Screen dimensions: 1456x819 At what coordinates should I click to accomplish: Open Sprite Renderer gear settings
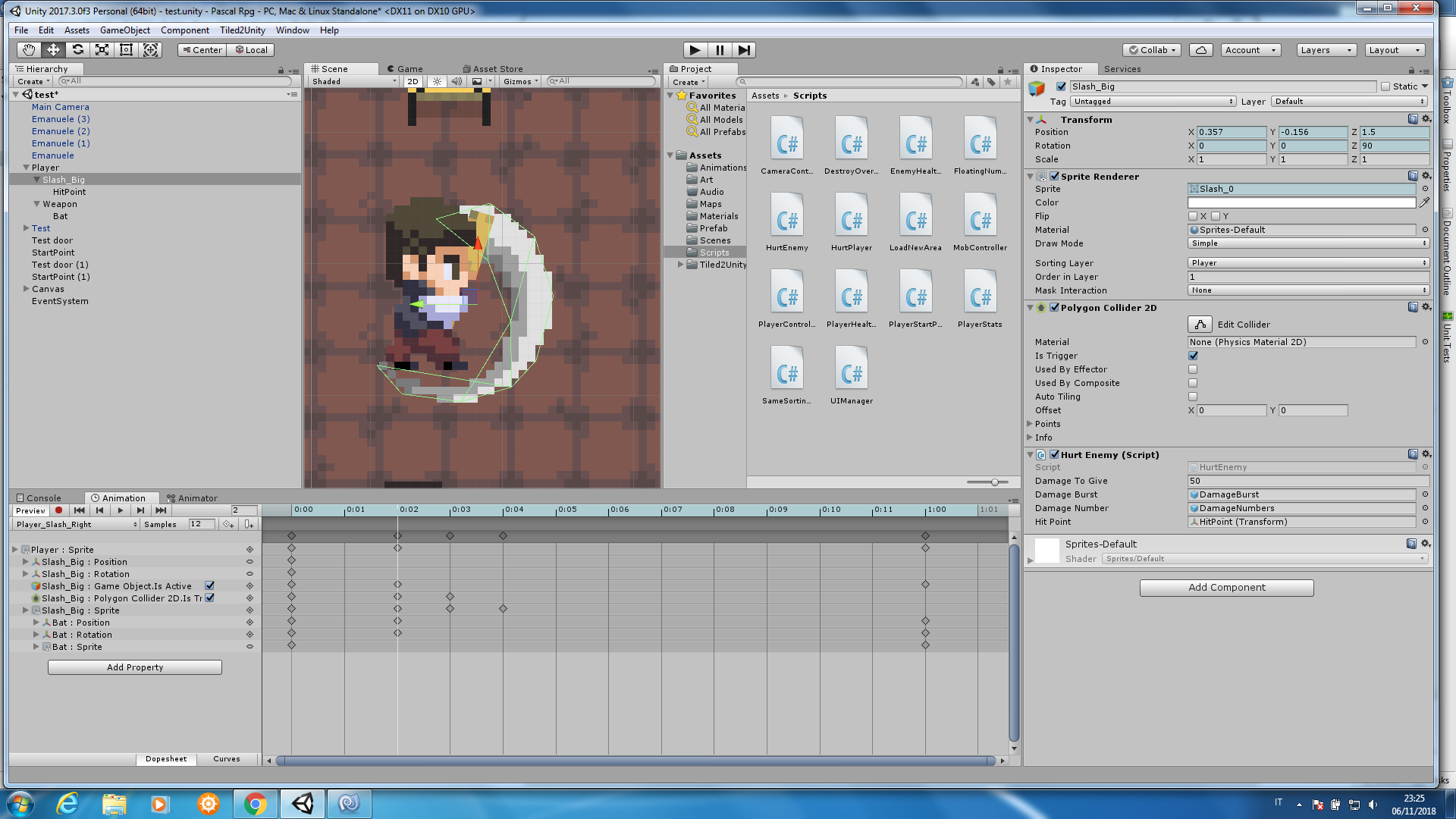pos(1426,176)
